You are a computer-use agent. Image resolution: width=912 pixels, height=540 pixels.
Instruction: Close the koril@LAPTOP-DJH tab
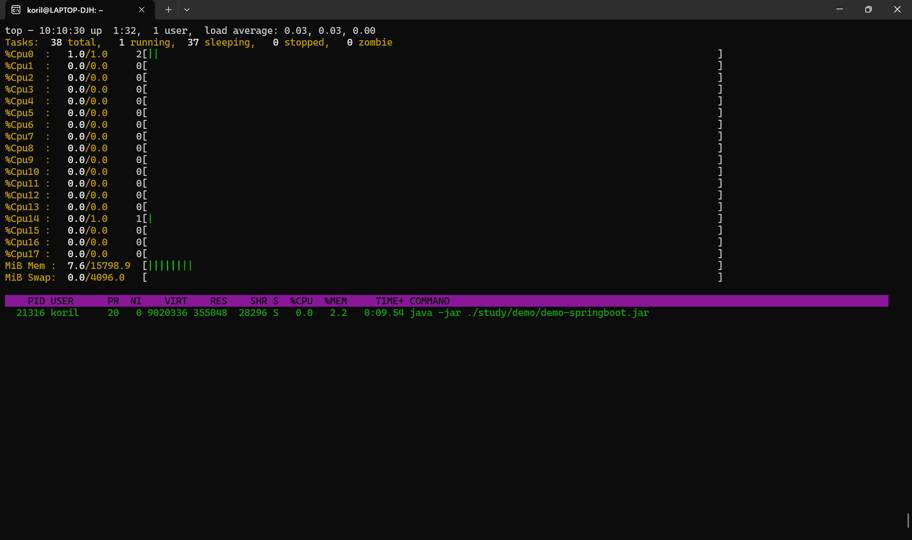pos(141,10)
